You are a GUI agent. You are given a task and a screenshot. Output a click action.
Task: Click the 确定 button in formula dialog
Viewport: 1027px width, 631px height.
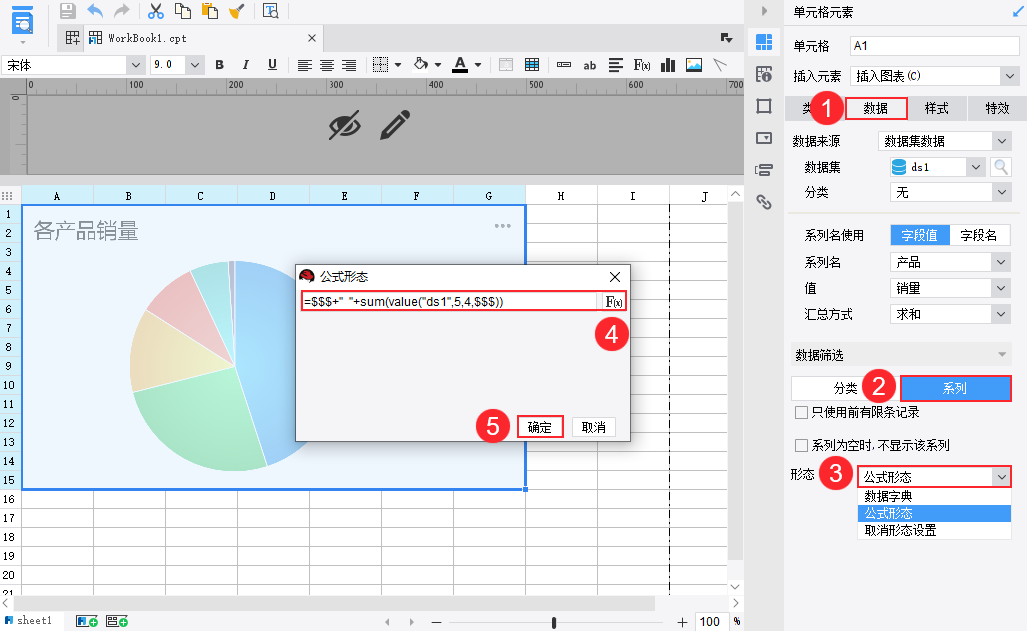[540, 427]
